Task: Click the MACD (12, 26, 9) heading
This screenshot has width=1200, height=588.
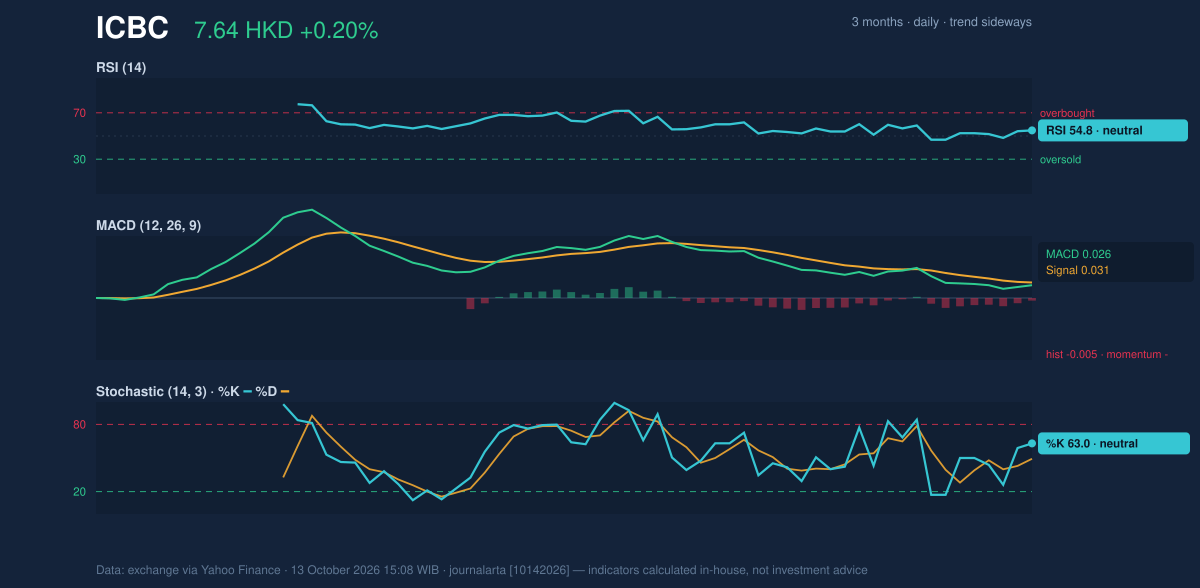Action: coord(148,226)
